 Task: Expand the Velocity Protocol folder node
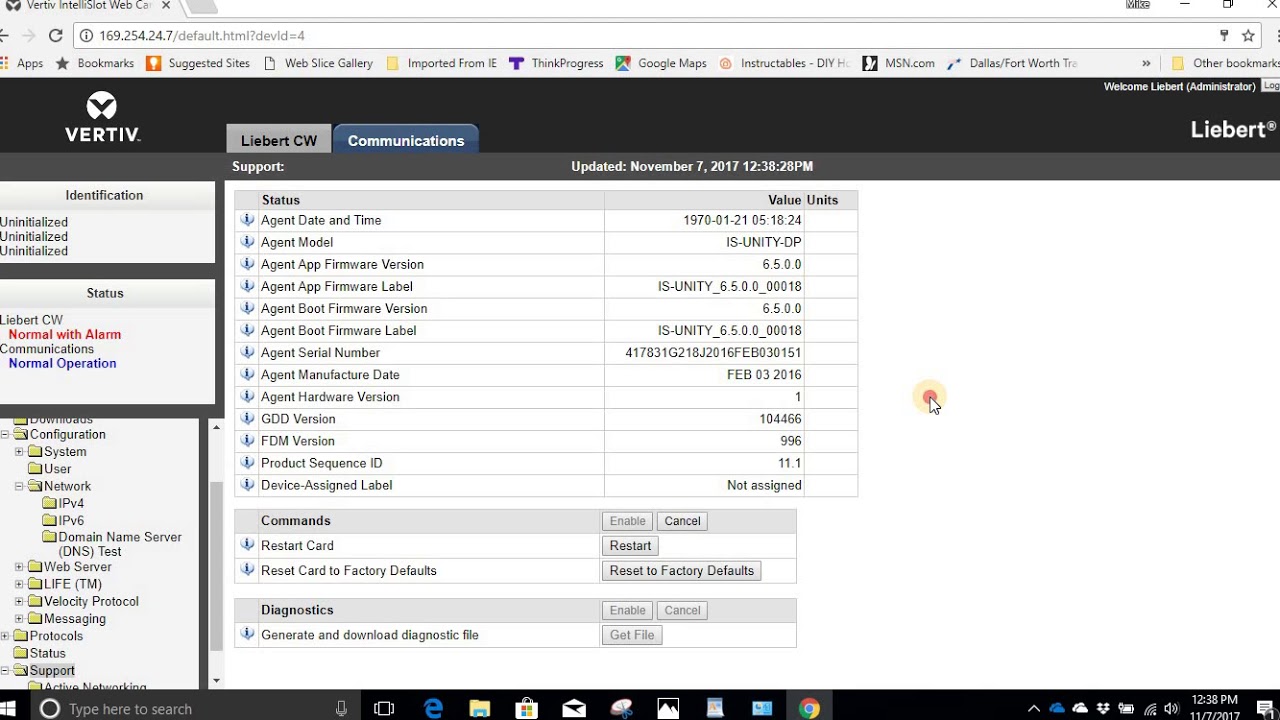(19, 601)
